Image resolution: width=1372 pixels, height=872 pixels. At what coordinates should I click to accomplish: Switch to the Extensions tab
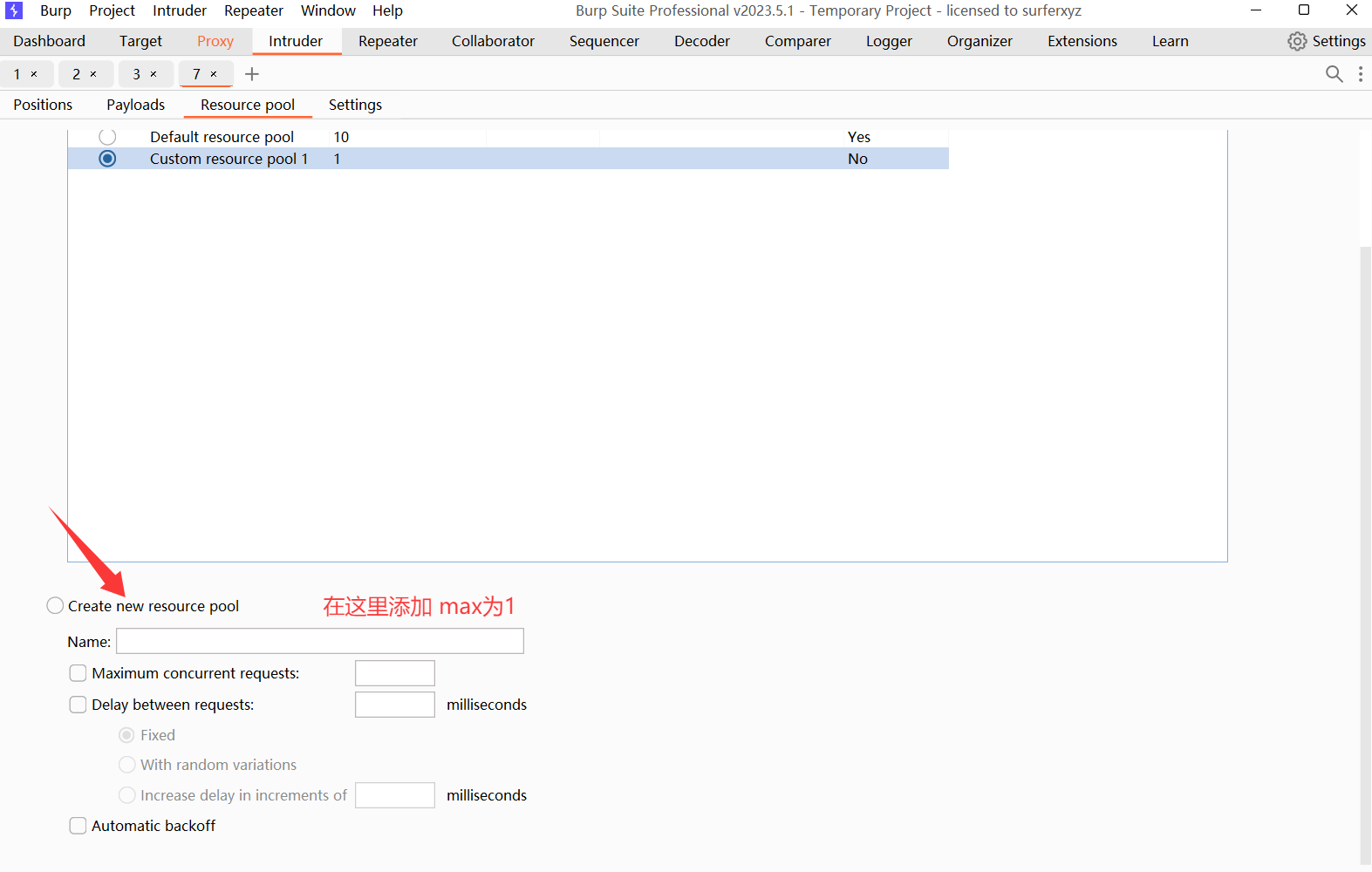(1082, 41)
